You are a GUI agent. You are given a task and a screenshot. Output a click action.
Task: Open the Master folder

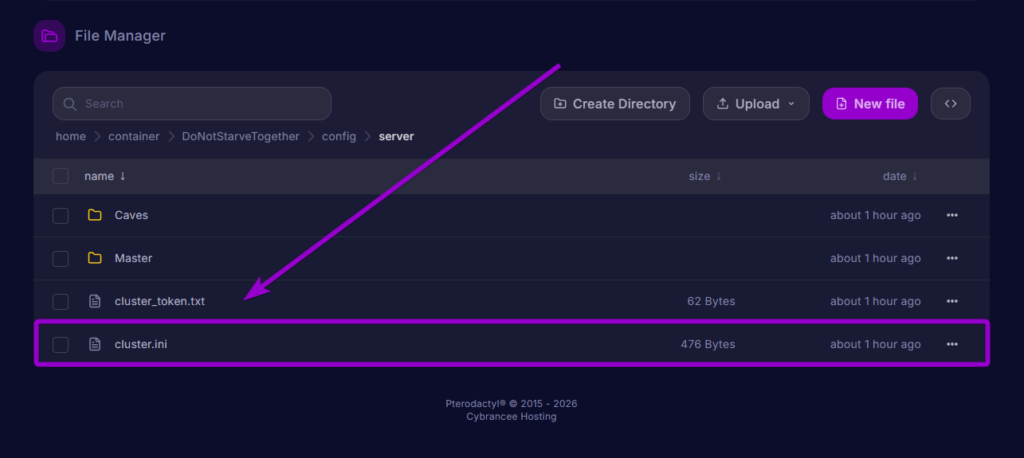pos(133,258)
